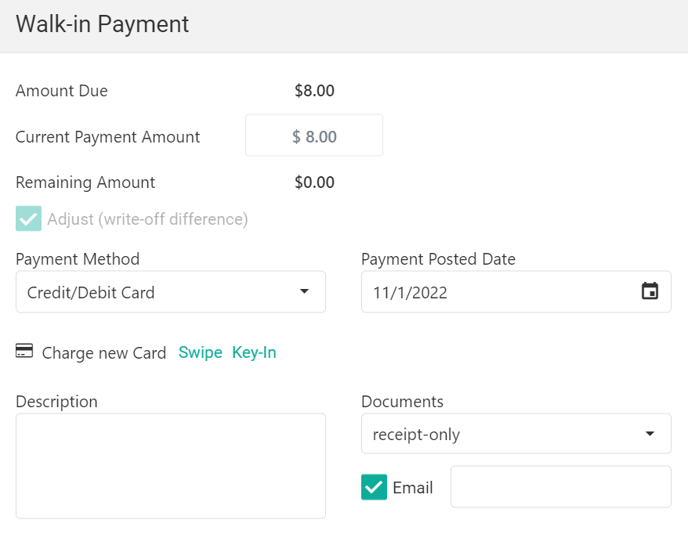Image resolution: width=688 pixels, height=556 pixels.
Task: Click the Charge new Card text
Action: (x=104, y=353)
